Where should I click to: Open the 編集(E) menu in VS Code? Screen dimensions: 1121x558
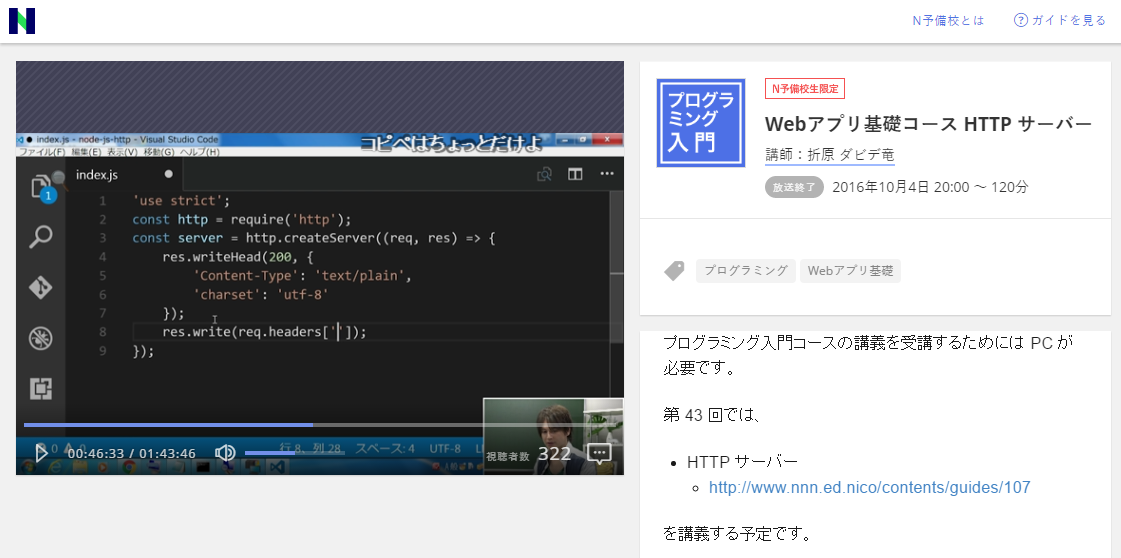click(x=87, y=152)
